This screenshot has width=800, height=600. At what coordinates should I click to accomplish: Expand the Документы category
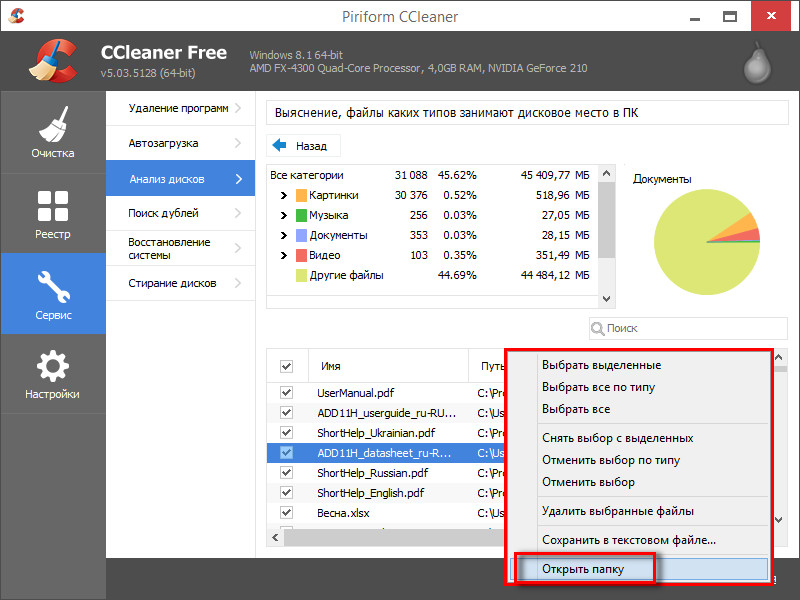pyautogui.click(x=284, y=235)
